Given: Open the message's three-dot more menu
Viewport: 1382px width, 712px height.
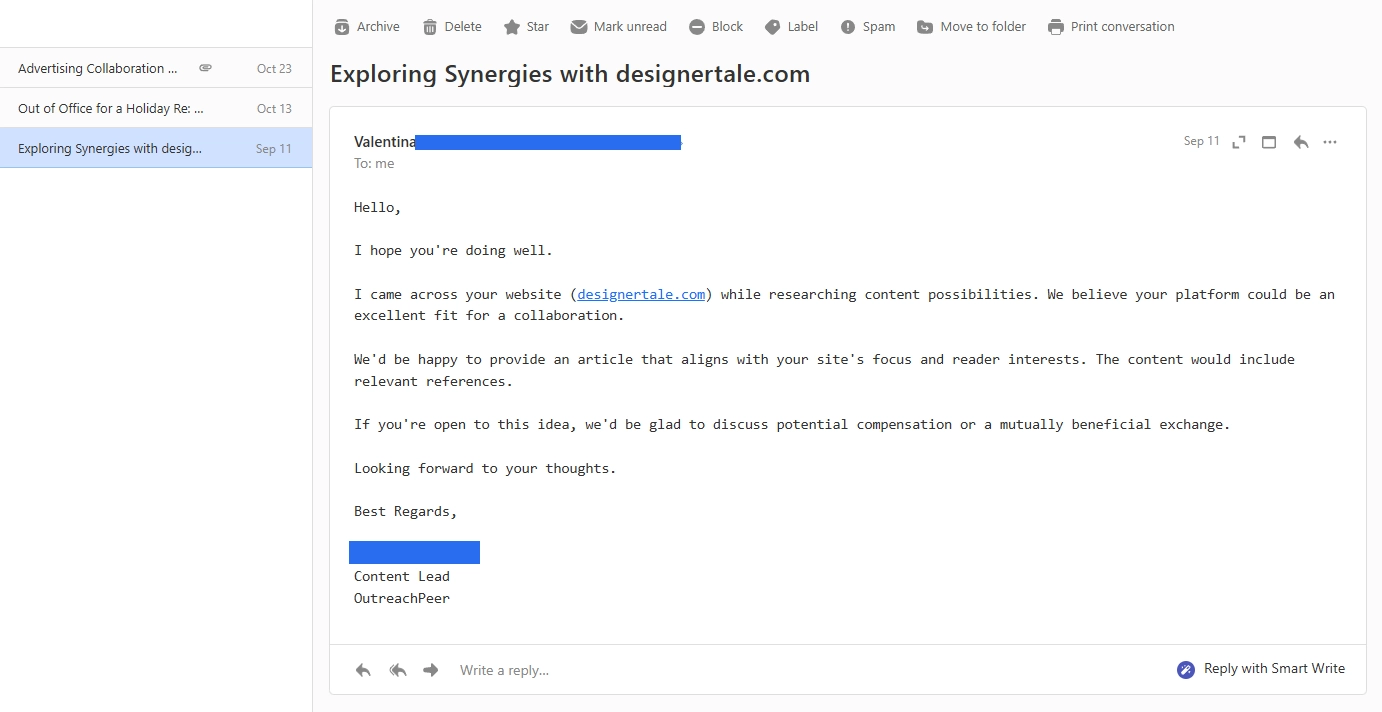Looking at the screenshot, I should click(x=1330, y=142).
